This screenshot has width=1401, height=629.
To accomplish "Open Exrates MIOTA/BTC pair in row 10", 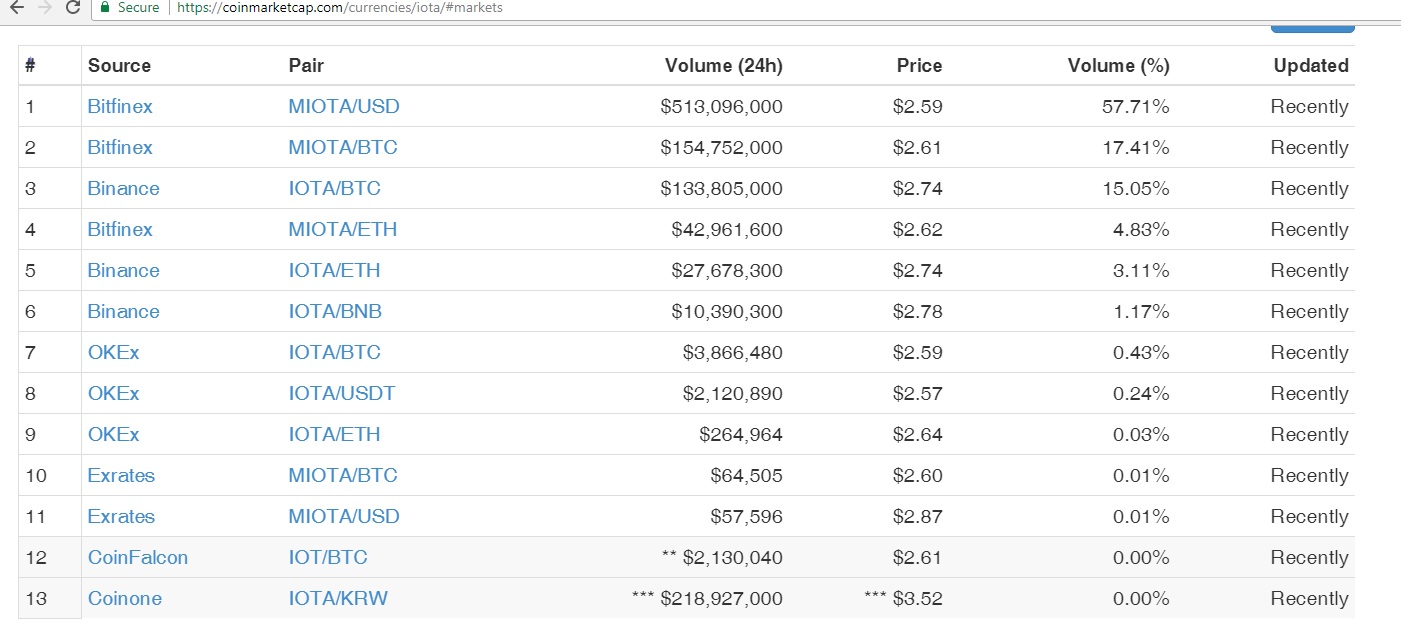I will (343, 475).
